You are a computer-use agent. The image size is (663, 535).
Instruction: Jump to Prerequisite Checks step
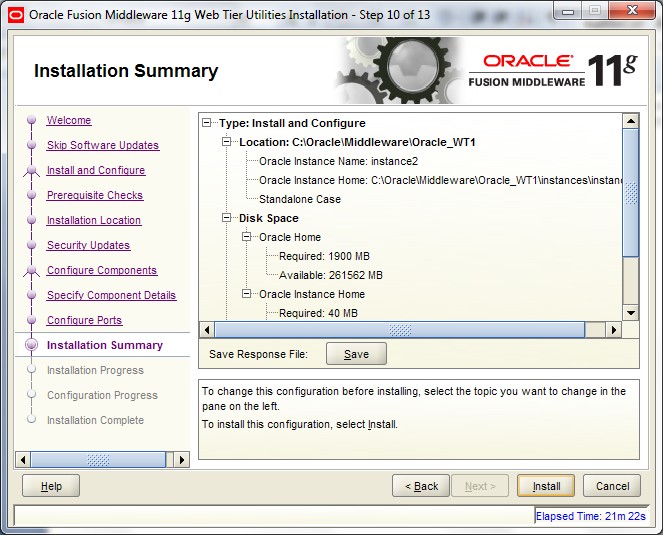pos(95,195)
